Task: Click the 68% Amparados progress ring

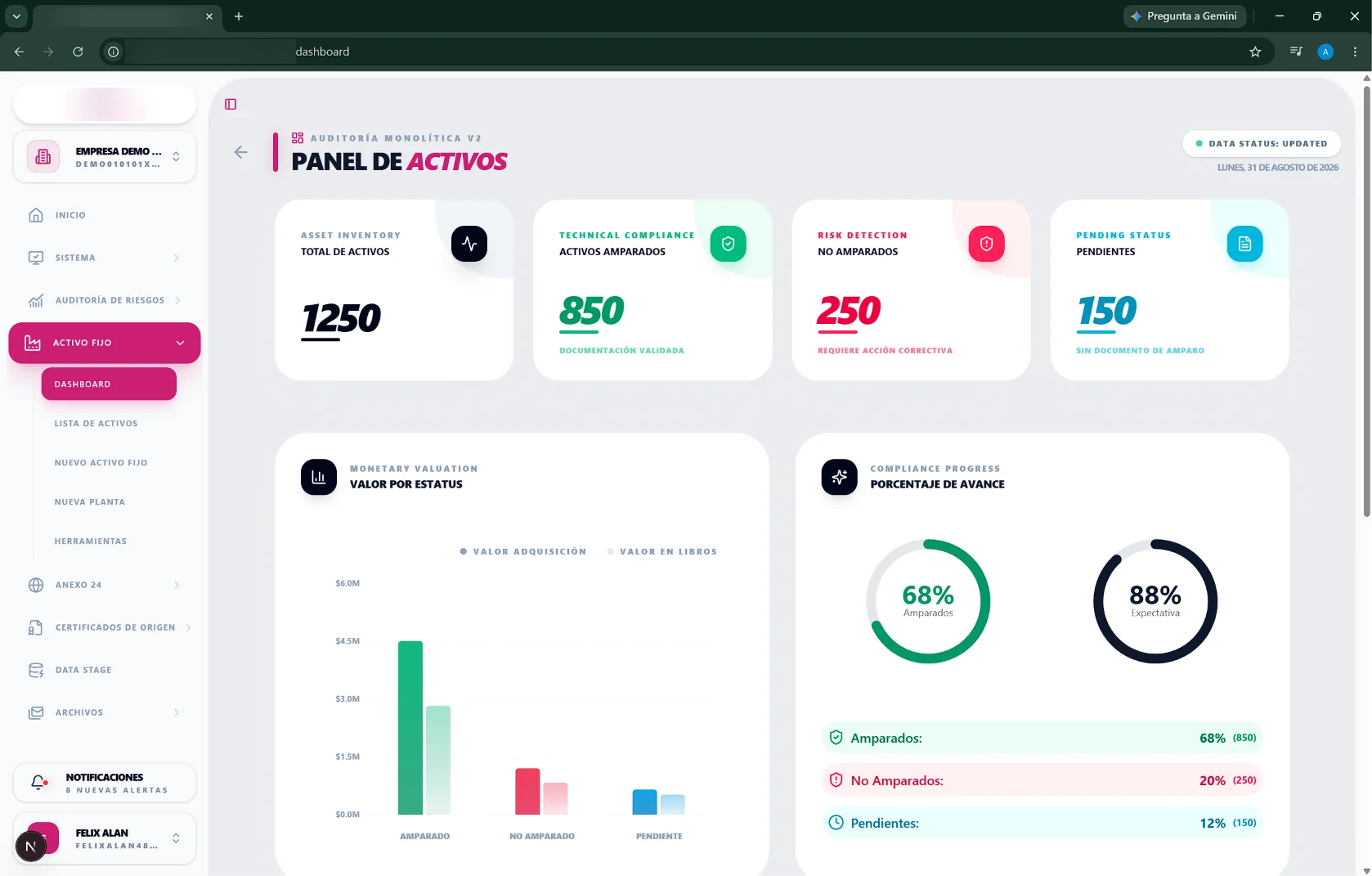Action: pos(928,601)
